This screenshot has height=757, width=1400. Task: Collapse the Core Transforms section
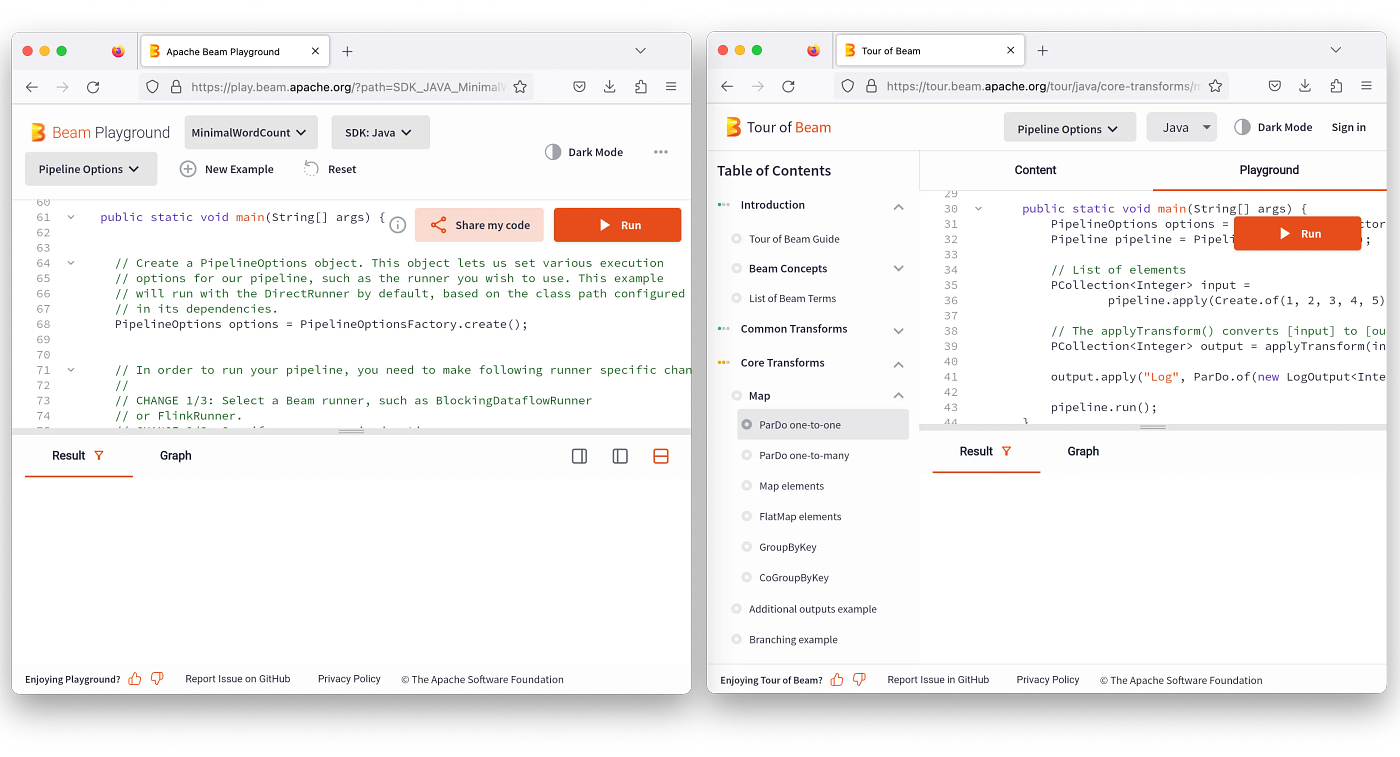pos(898,364)
